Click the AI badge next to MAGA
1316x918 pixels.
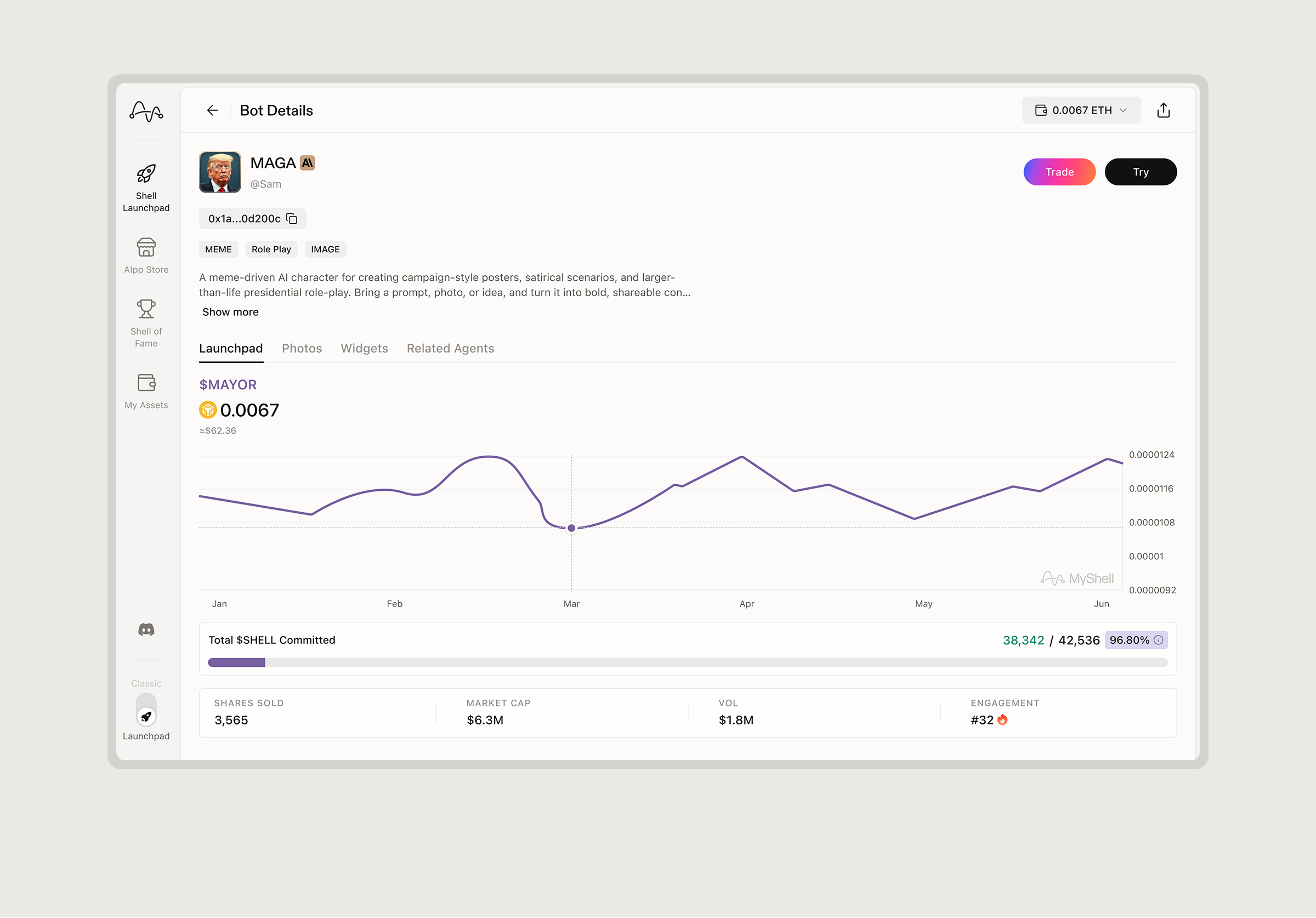click(307, 163)
